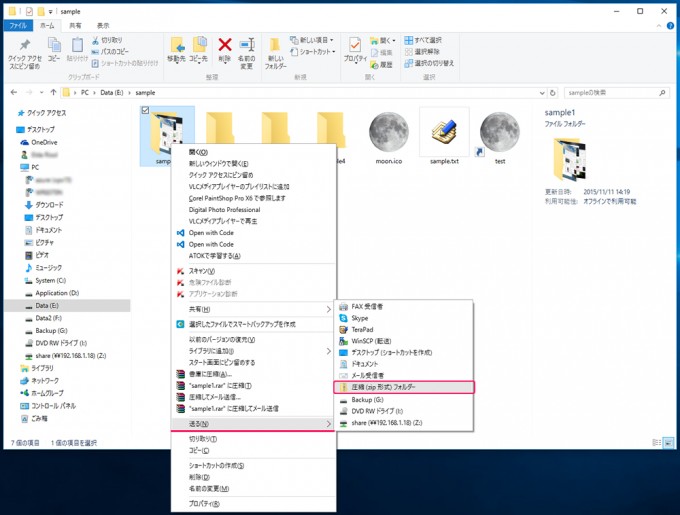The image size is (680, 515).
Task: Expand the Open (開く) ribbon dropdown
Action: [394, 41]
